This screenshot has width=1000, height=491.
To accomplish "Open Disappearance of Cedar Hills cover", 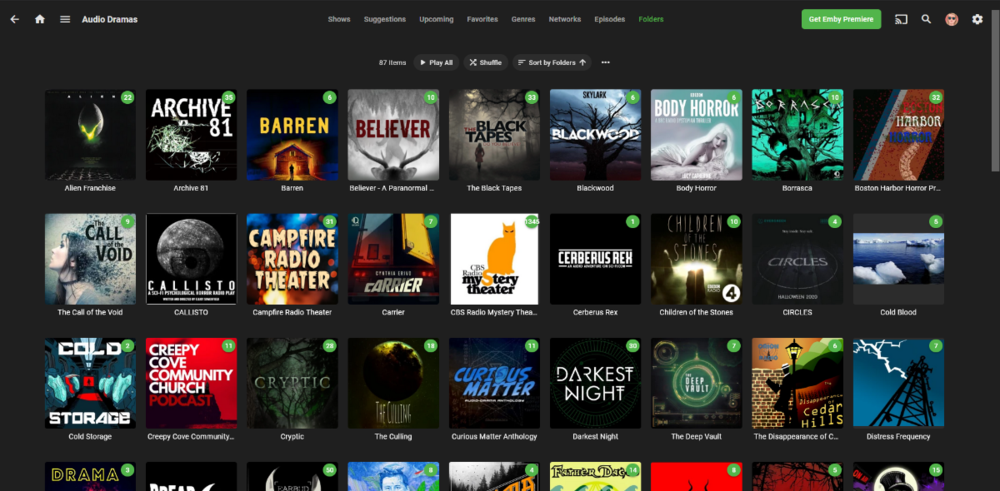I will (x=797, y=383).
